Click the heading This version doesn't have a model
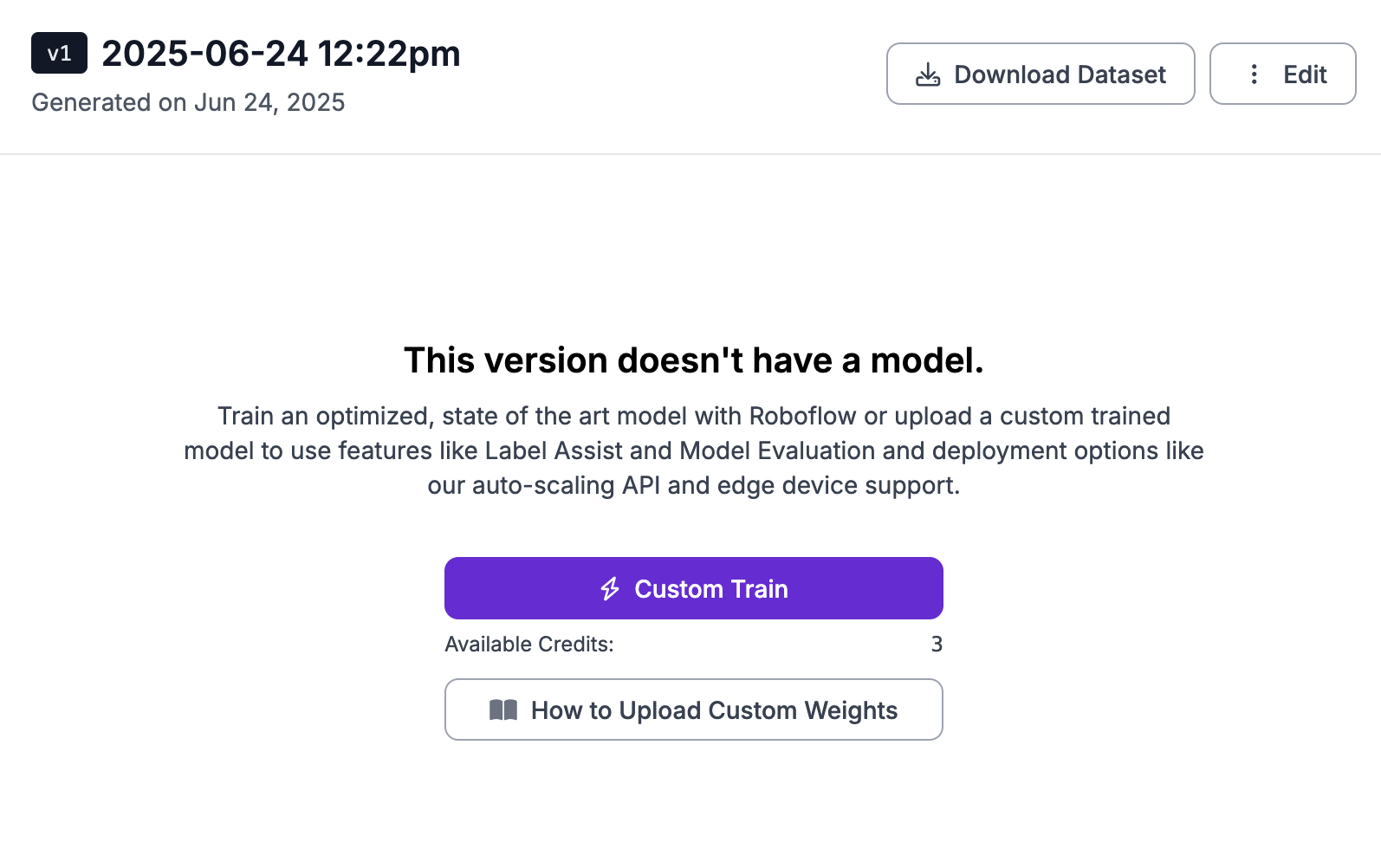 [x=694, y=360]
